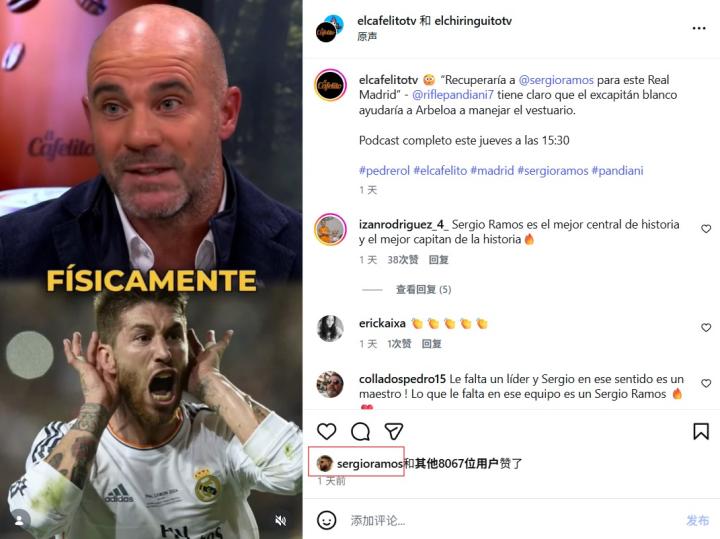The width and height of the screenshot is (720, 539).
Task: Expand 查看回复 (5) replies
Action: 423,290
